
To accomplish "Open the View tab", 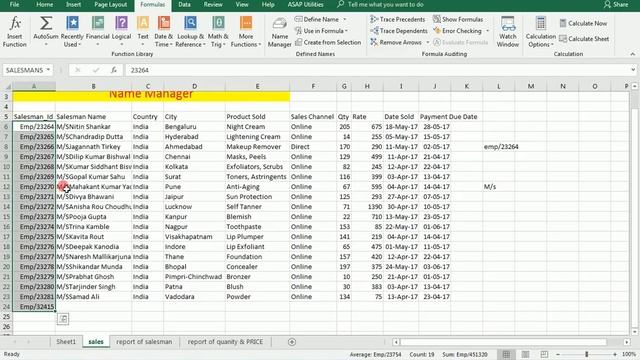I will pyautogui.click(x=242, y=4).
